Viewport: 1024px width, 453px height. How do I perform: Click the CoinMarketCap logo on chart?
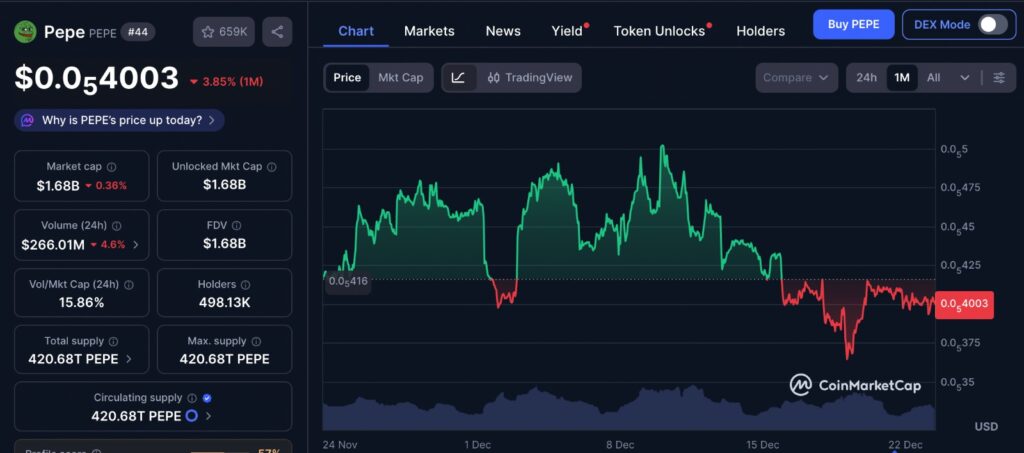click(x=855, y=385)
